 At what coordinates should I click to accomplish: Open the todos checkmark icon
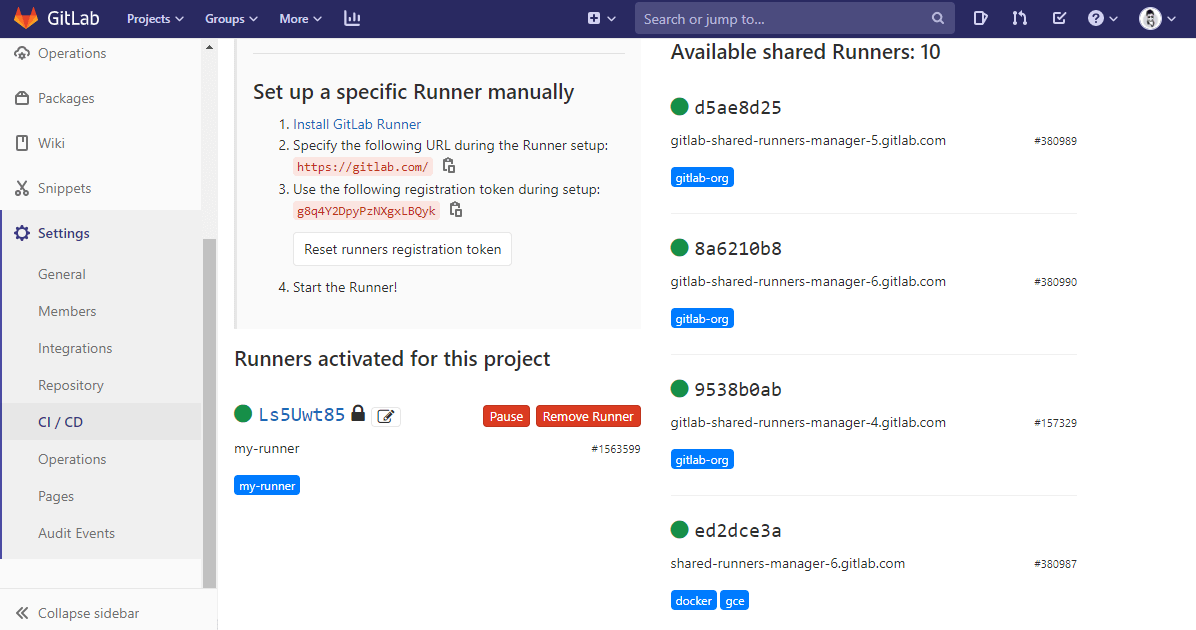(1059, 17)
